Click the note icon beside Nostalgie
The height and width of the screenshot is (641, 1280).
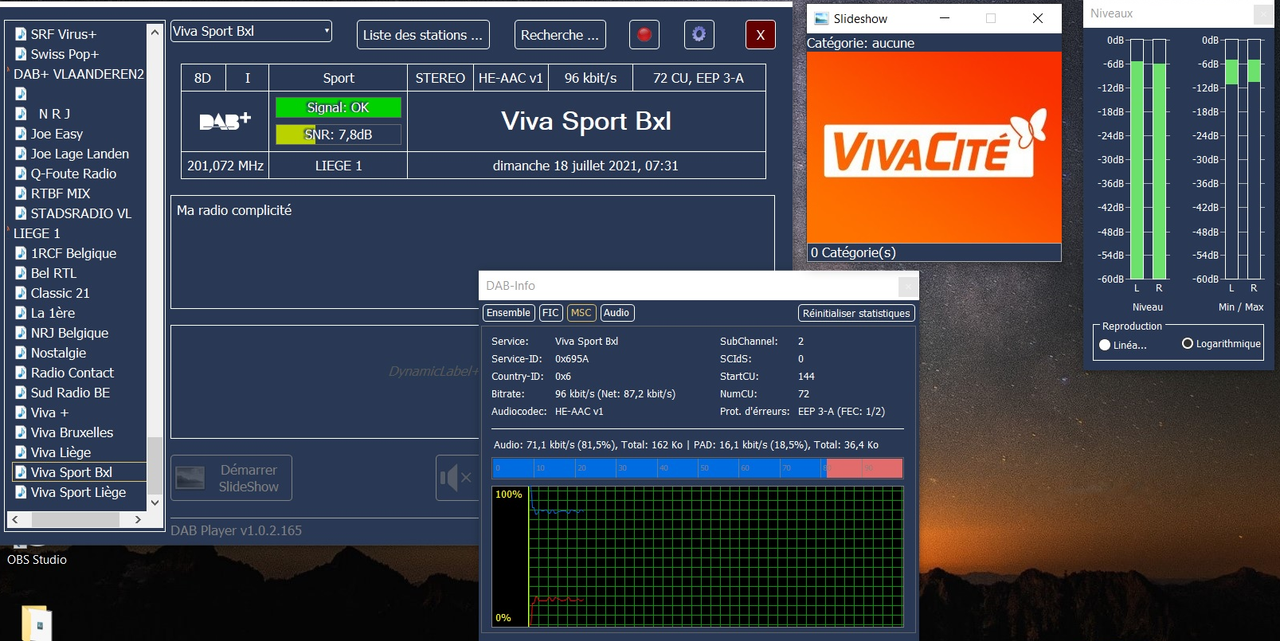[x=20, y=353]
